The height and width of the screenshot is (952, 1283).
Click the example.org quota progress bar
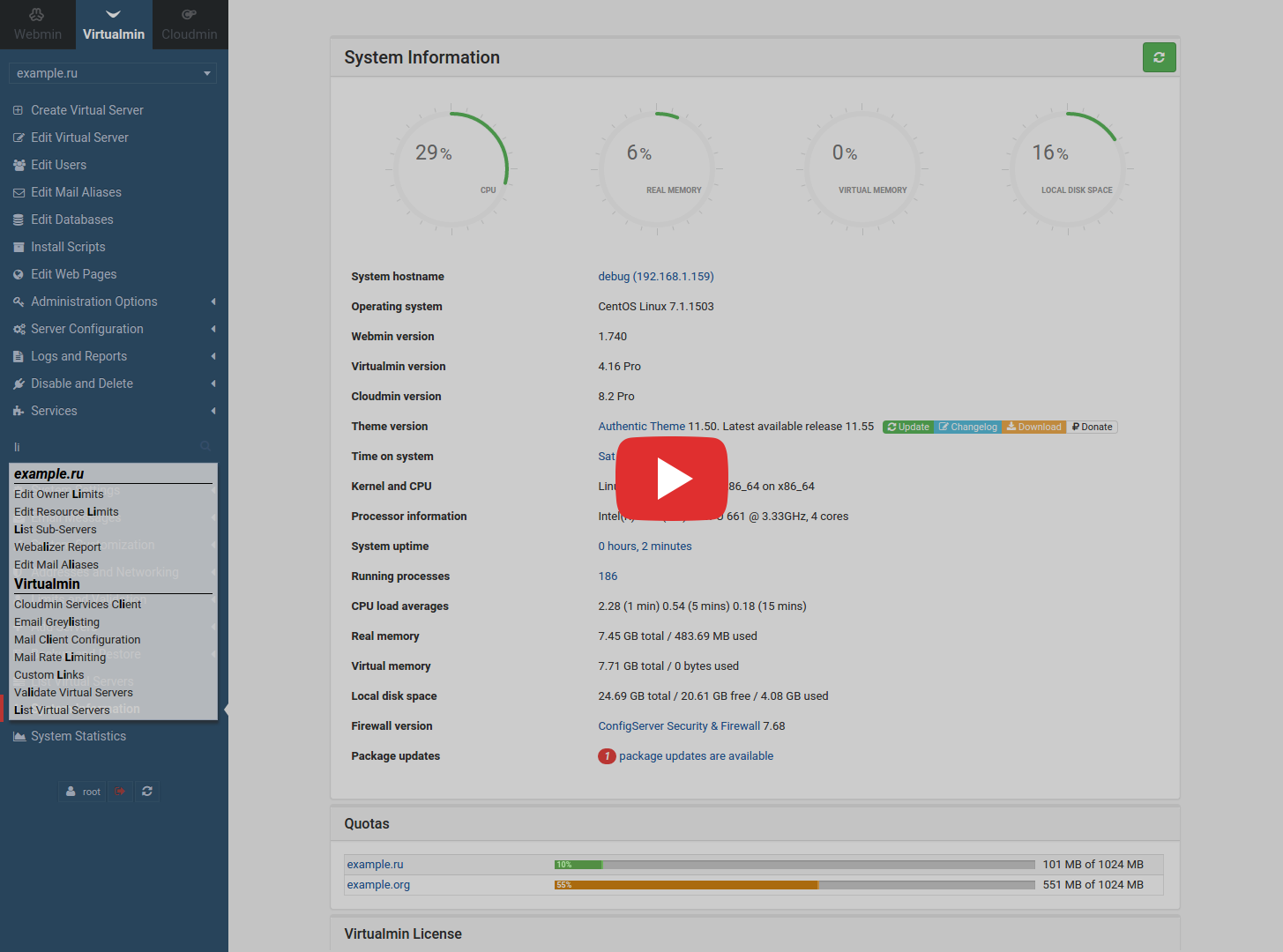coord(794,884)
